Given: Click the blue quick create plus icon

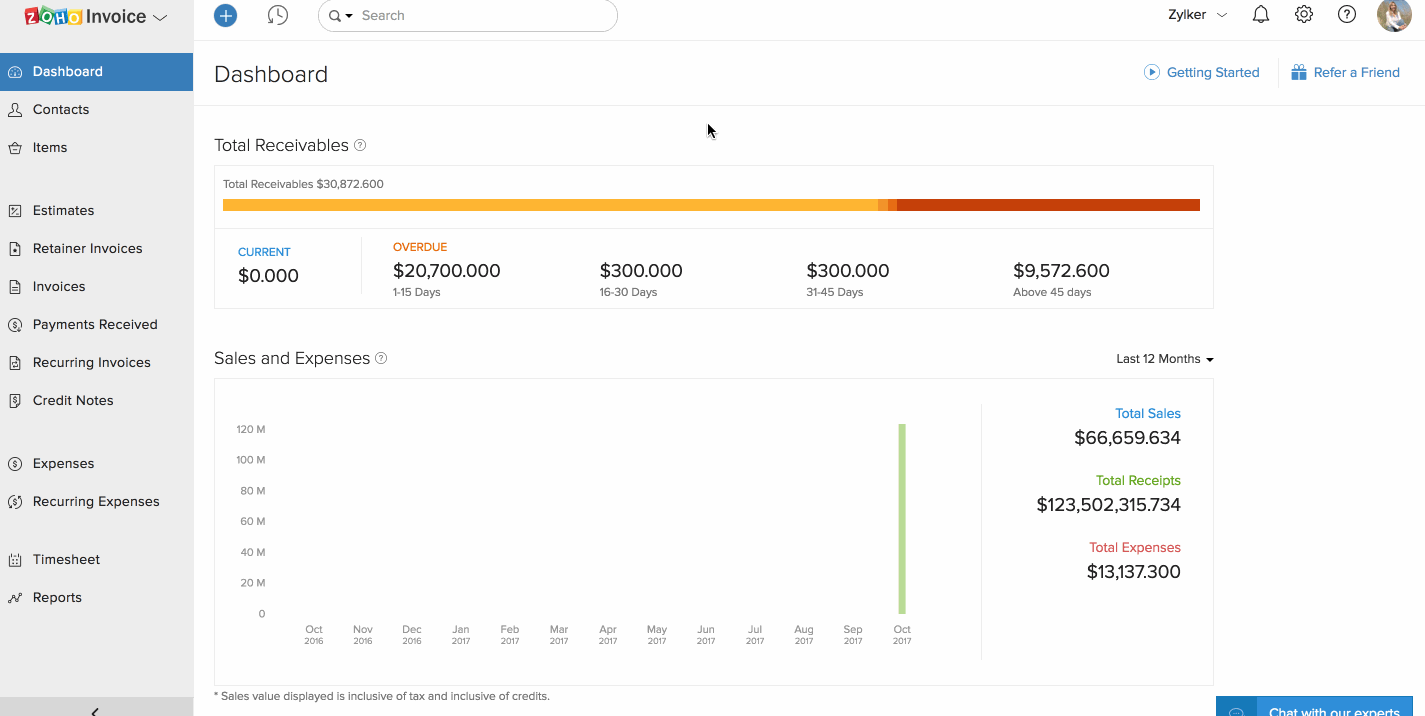Looking at the screenshot, I should [226, 16].
